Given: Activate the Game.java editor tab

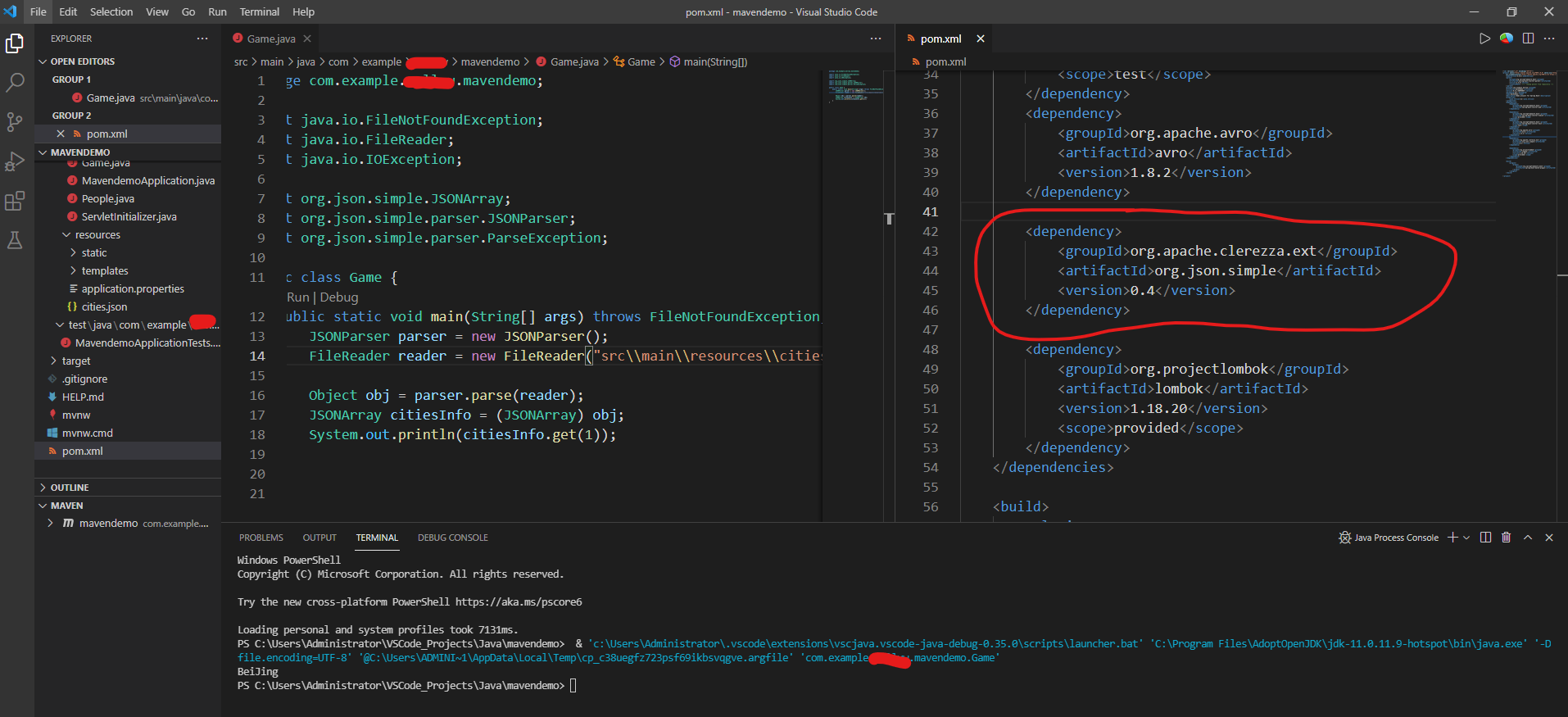Looking at the screenshot, I should click(x=273, y=39).
